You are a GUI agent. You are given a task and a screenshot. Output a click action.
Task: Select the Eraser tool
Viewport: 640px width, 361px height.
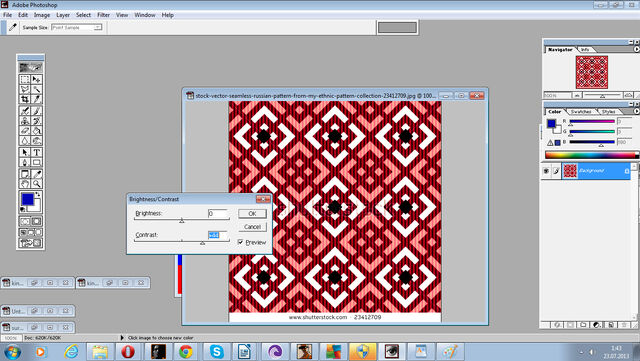click(x=25, y=131)
